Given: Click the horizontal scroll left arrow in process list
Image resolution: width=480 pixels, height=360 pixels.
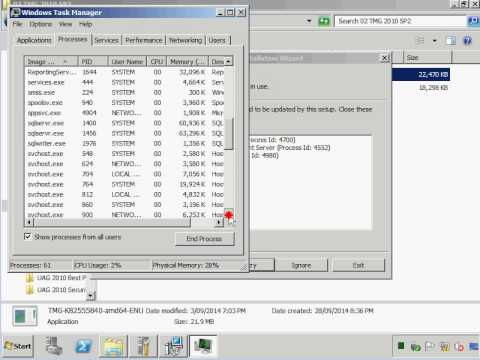Looking at the screenshot, I should (29, 222).
